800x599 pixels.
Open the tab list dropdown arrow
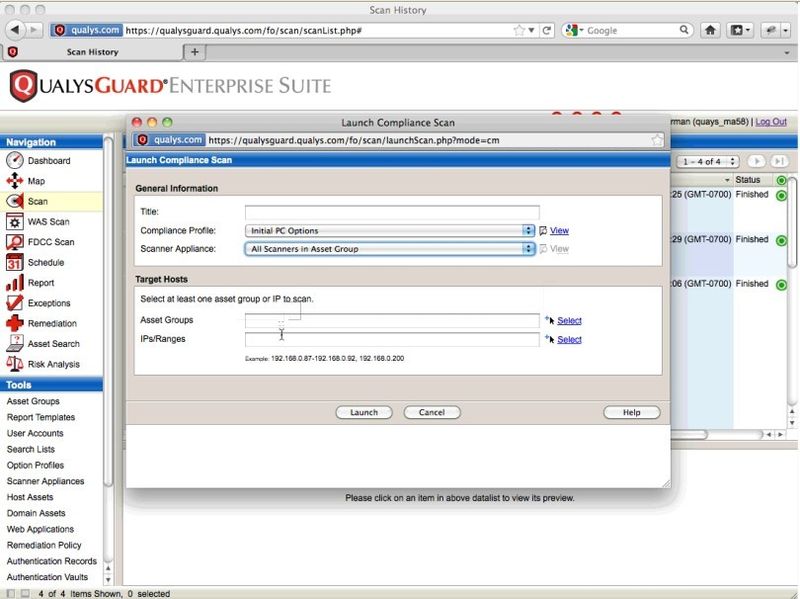point(786,53)
